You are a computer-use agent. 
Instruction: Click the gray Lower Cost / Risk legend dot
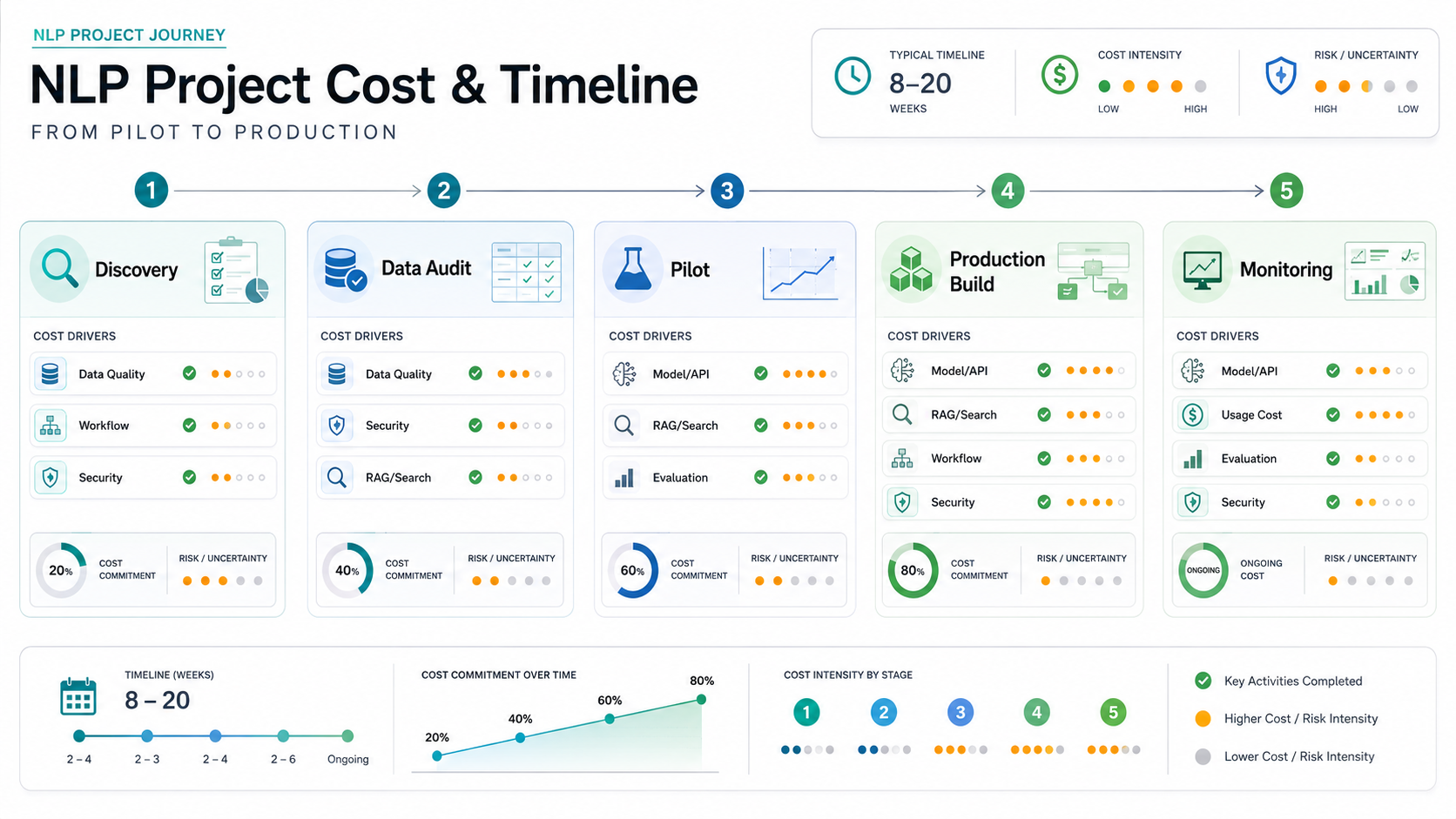point(1203,757)
